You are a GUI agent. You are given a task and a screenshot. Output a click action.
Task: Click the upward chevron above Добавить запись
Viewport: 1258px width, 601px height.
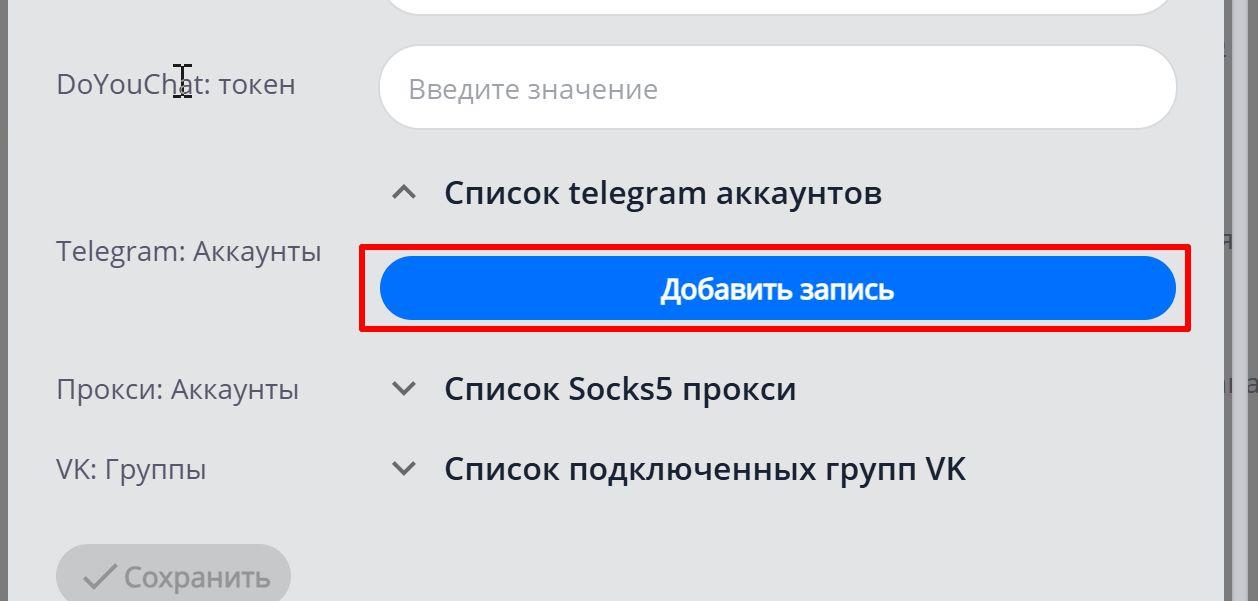tap(404, 191)
